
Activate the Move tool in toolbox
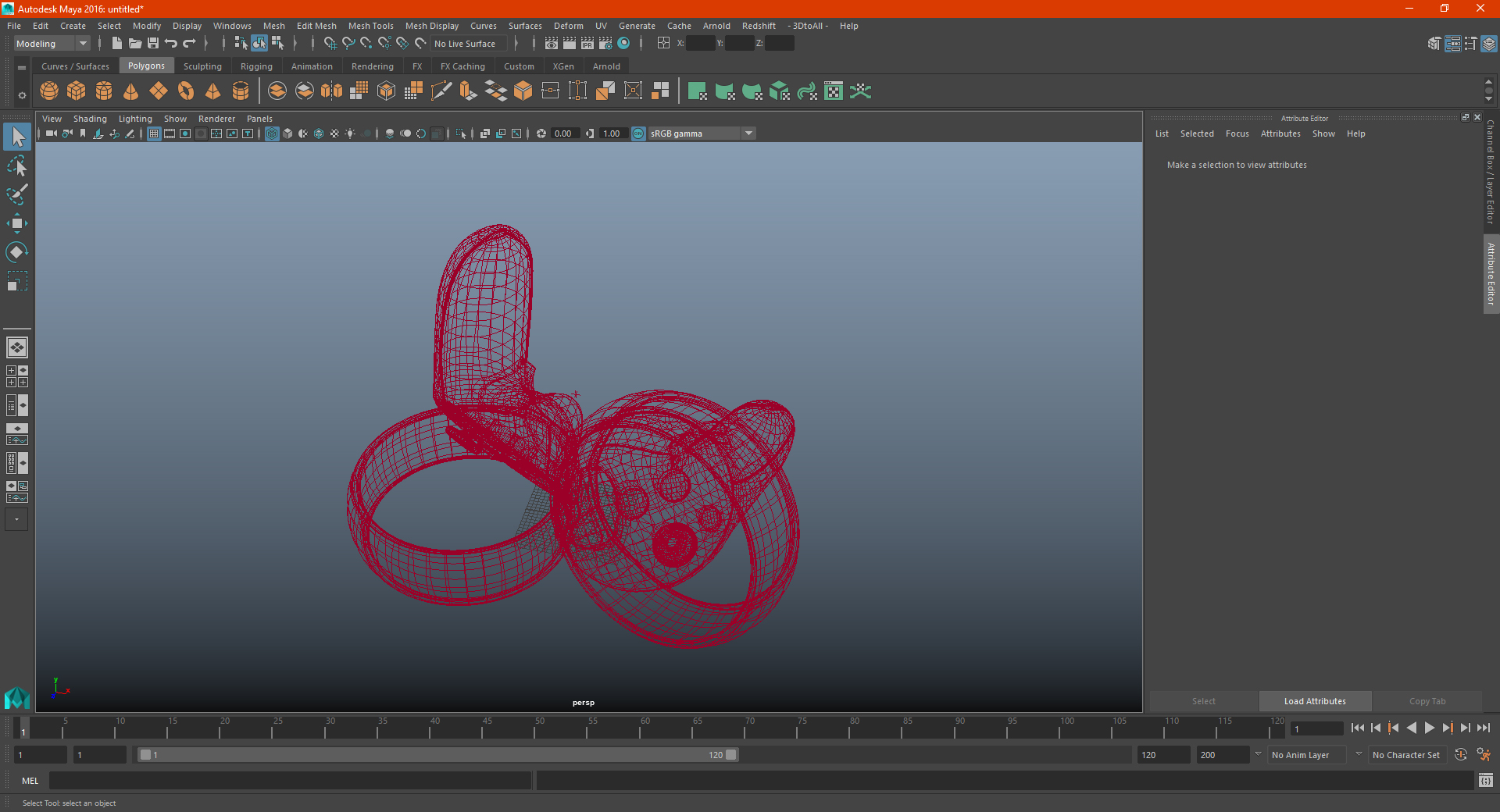pyautogui.click(x=16, y=223)
